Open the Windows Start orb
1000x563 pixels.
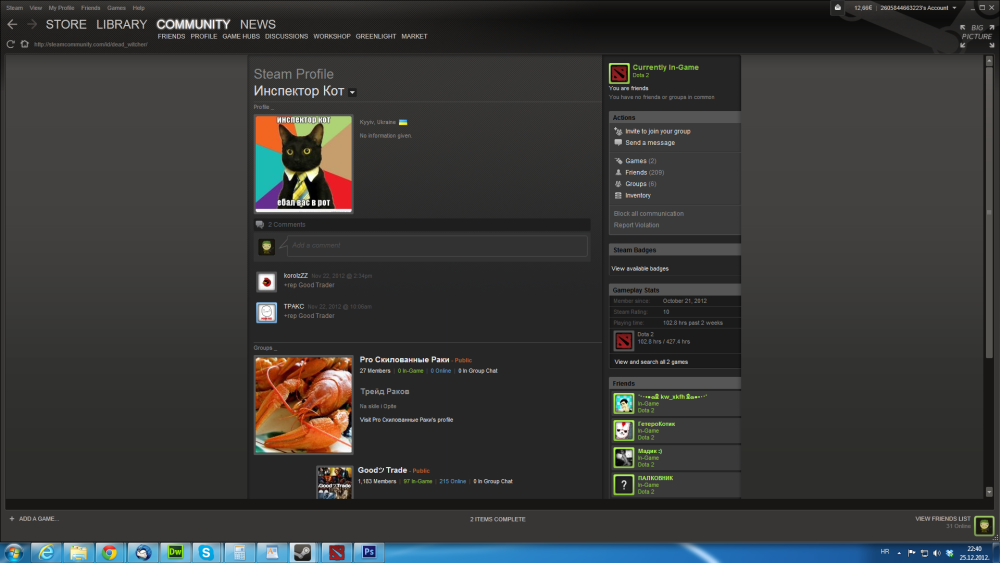pos(13,552)
